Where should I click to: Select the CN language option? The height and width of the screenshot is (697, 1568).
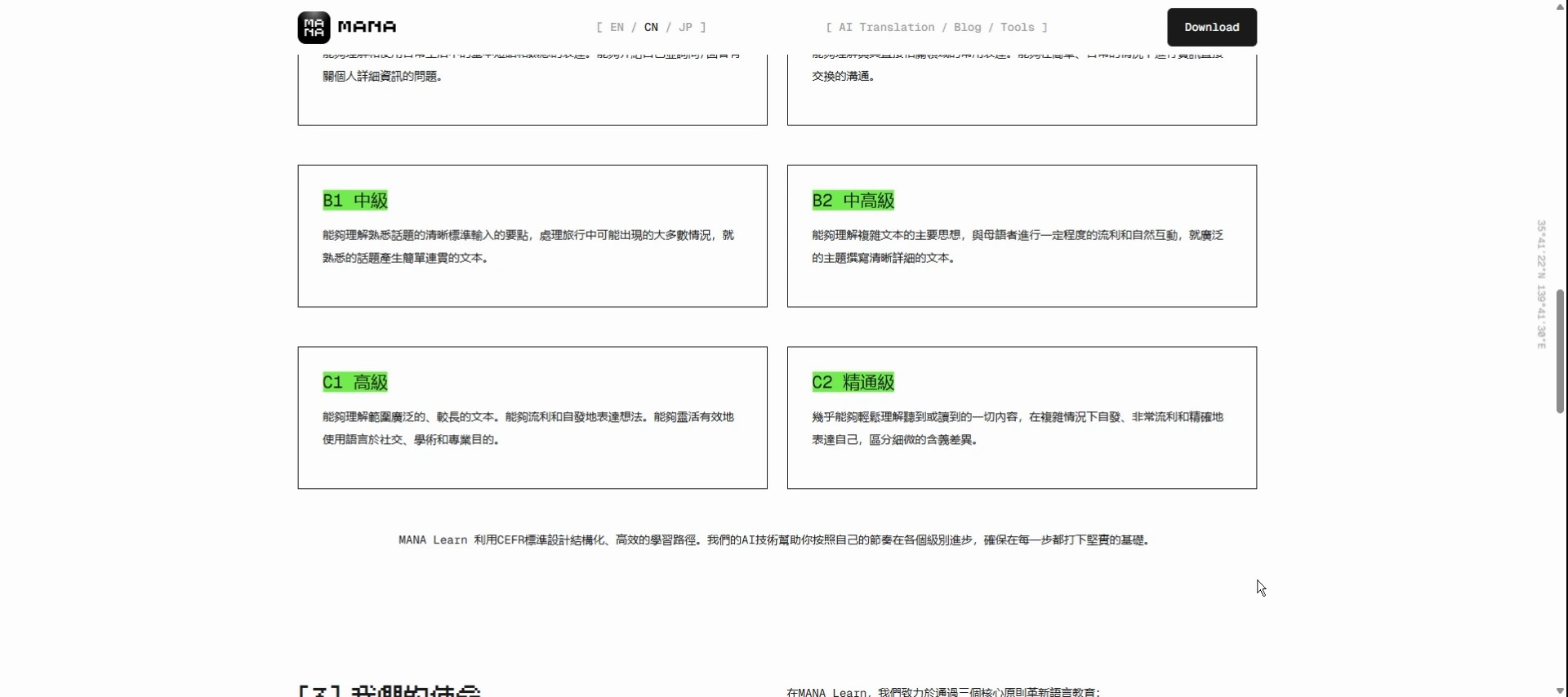click(651, 27)
